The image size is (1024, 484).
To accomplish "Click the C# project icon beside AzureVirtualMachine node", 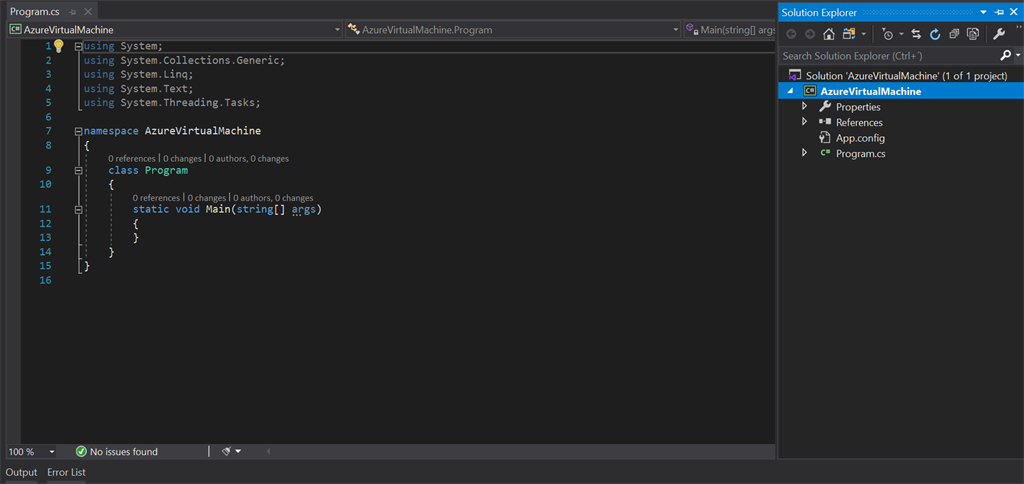I will tap(810, 91).
